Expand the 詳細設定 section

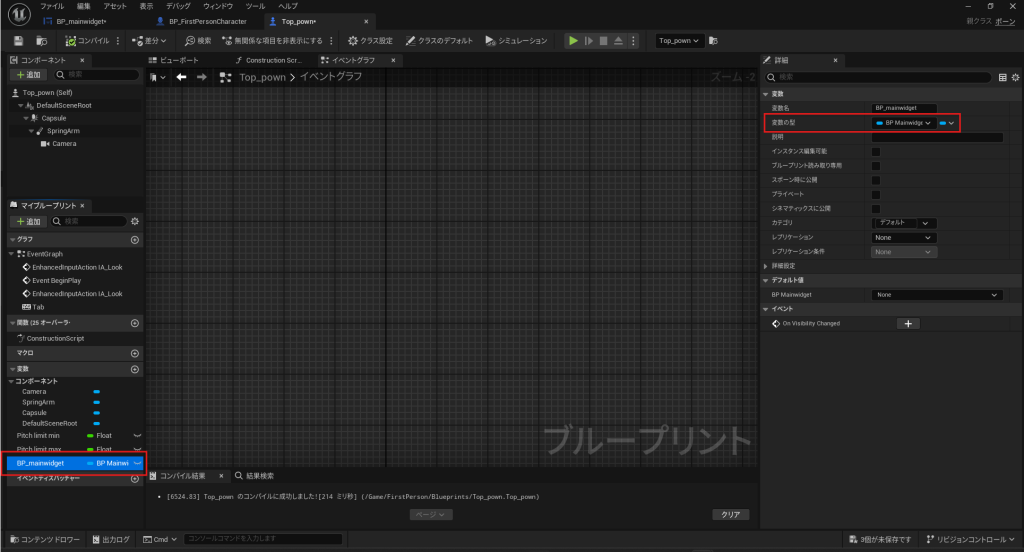pos(767,266)
